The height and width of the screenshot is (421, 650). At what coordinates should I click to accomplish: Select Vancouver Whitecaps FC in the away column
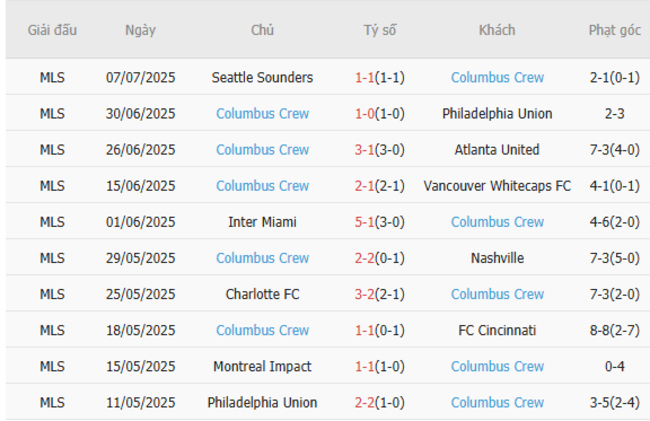coord(497,186)
